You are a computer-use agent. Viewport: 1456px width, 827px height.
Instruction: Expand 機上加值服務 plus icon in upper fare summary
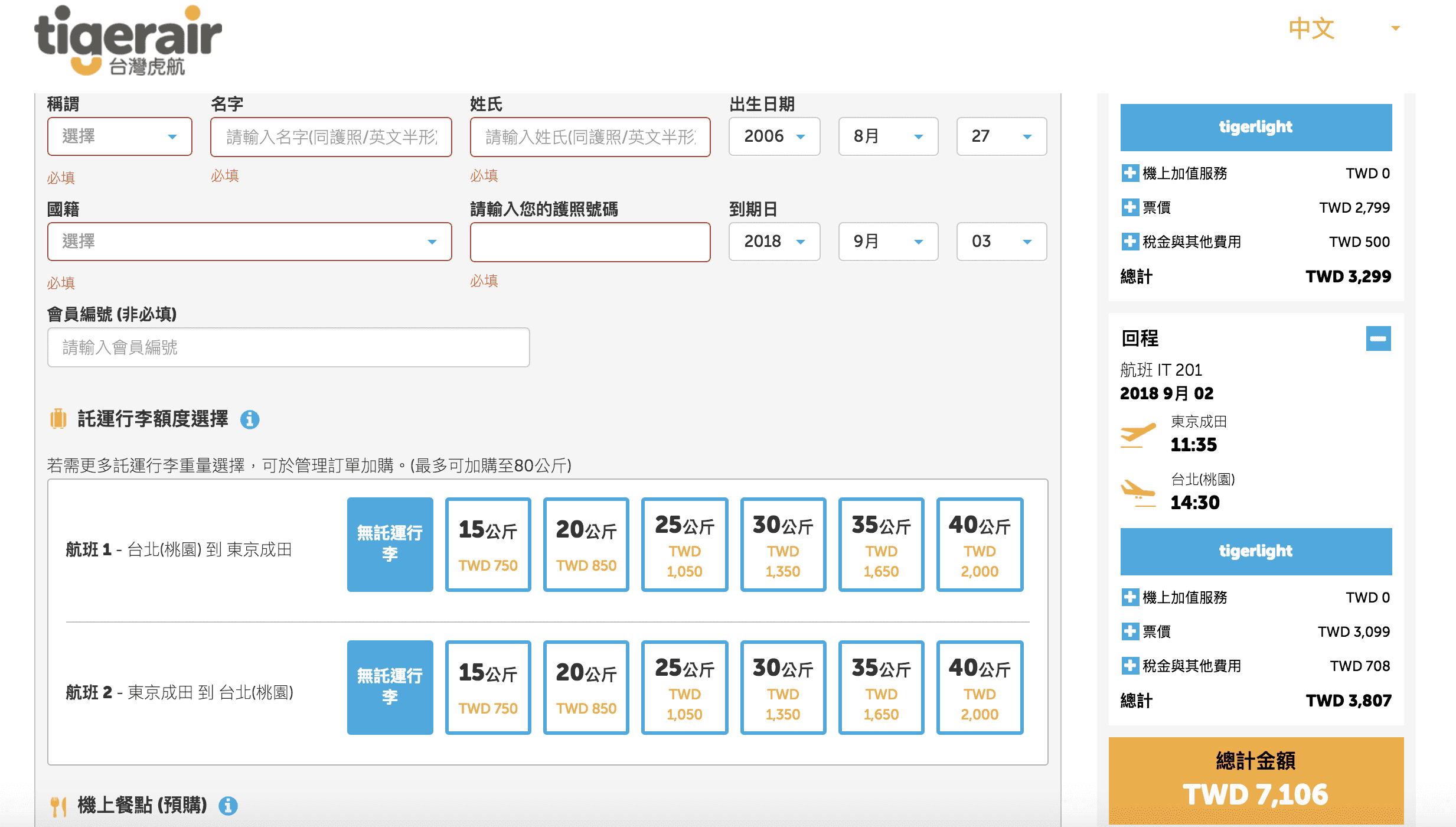point(1129,173)
